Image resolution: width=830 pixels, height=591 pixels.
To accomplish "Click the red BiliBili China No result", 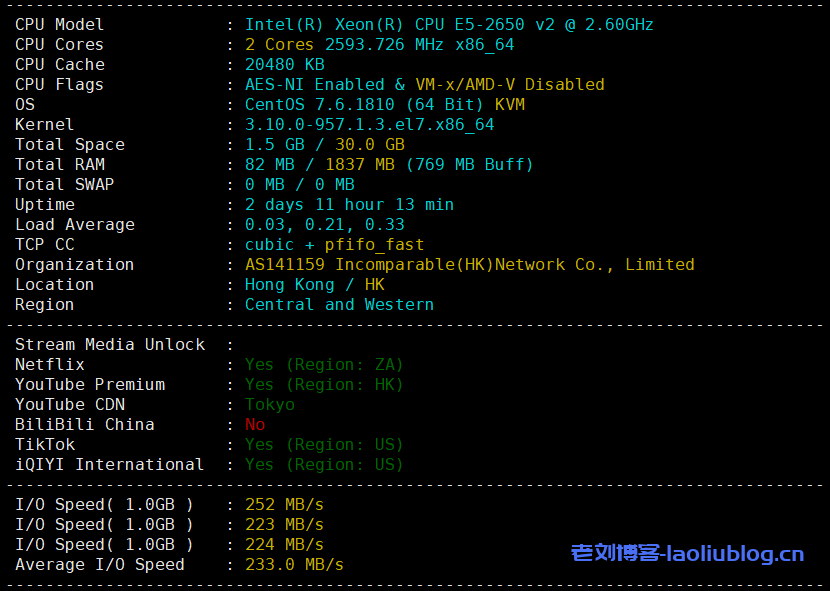I will point(255,424).
